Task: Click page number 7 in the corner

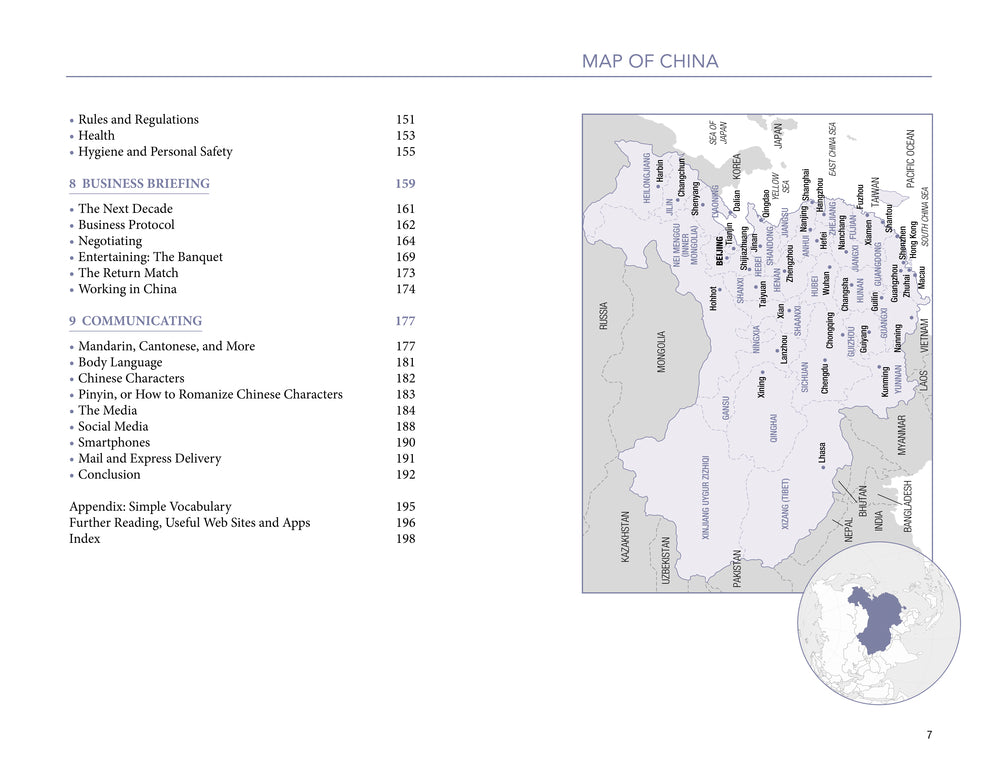Action: pos(929,735)
